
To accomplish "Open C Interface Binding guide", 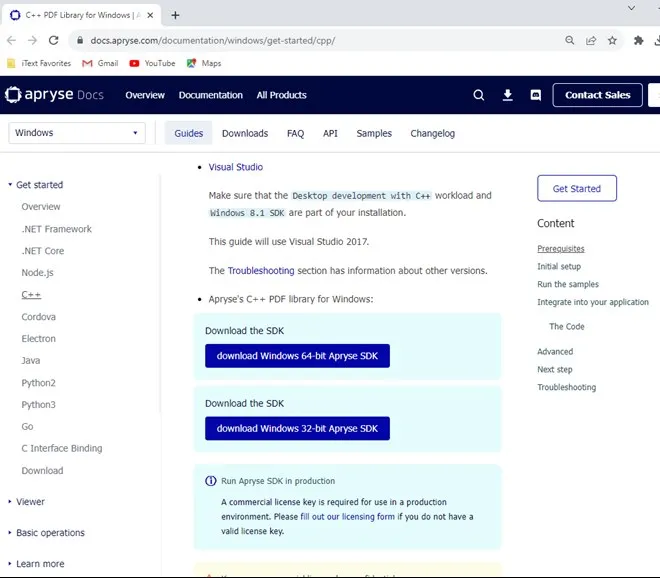I will [x=62, y=448].
